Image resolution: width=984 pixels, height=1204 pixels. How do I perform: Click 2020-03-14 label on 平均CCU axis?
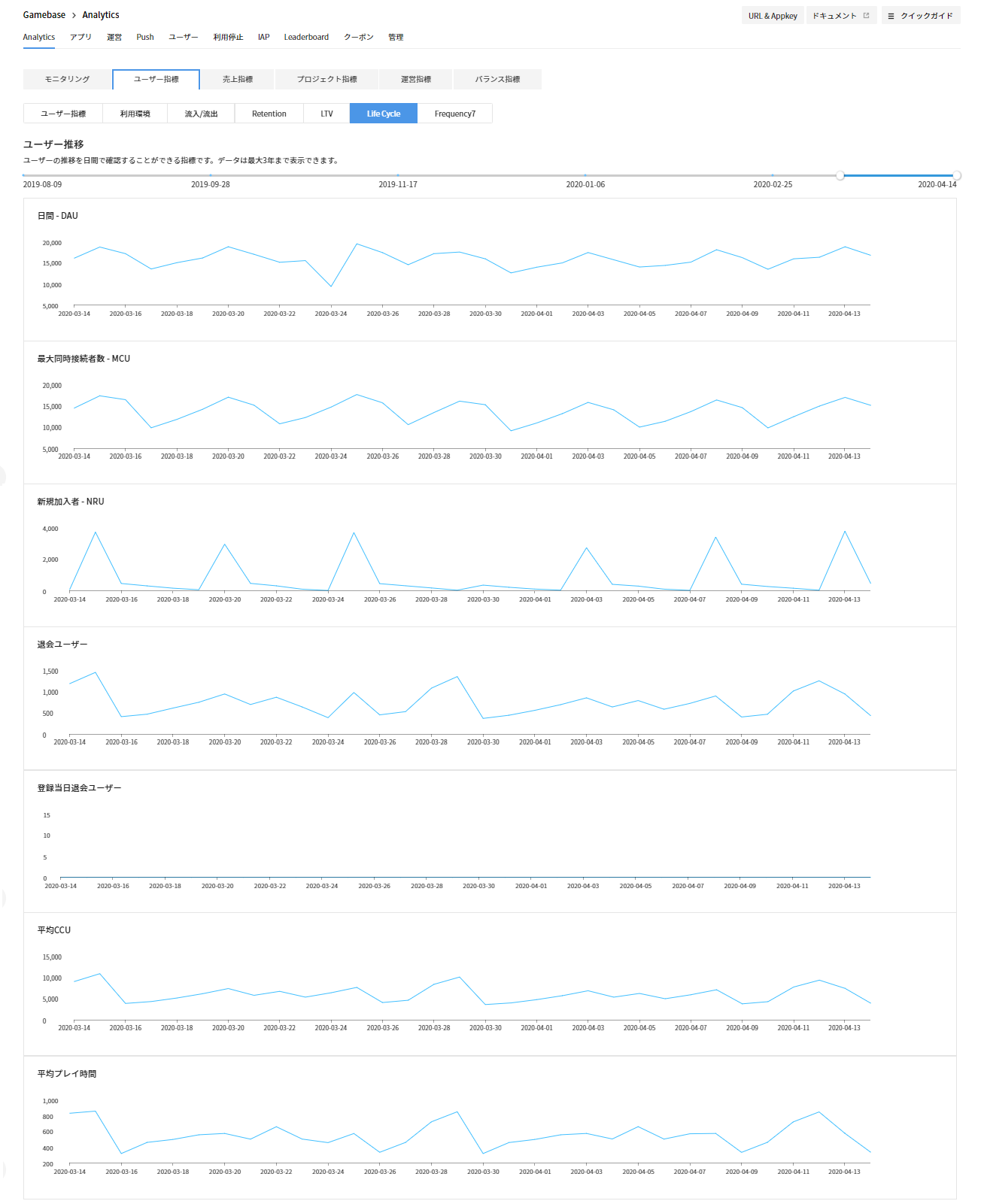coord(74,1027)
